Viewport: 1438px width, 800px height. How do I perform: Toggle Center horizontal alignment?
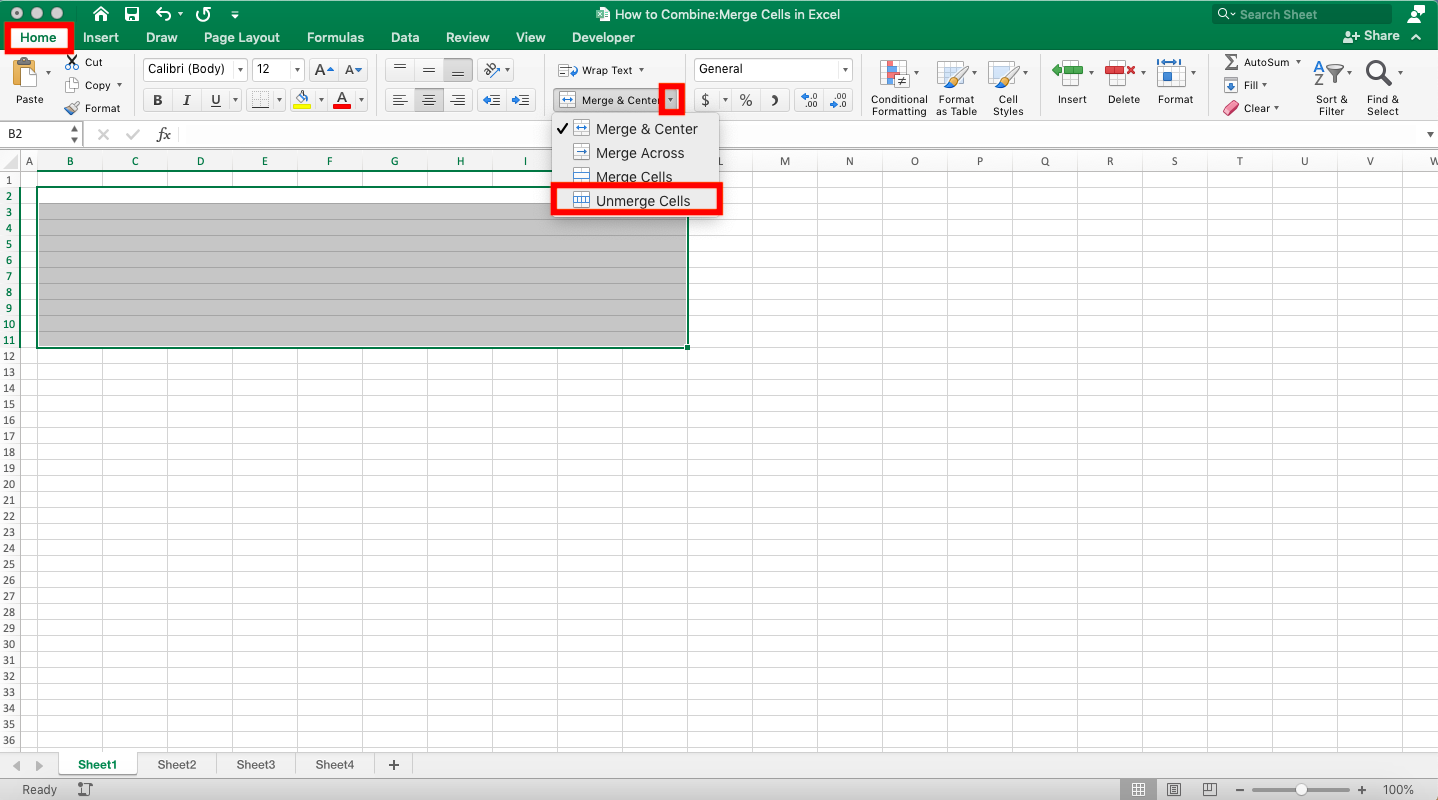pos(429,100)
